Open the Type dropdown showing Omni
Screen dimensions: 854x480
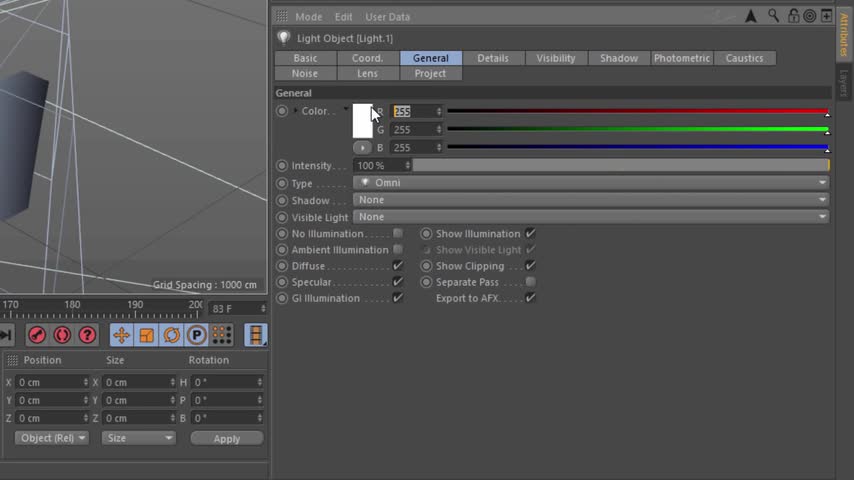pos(591,183)
